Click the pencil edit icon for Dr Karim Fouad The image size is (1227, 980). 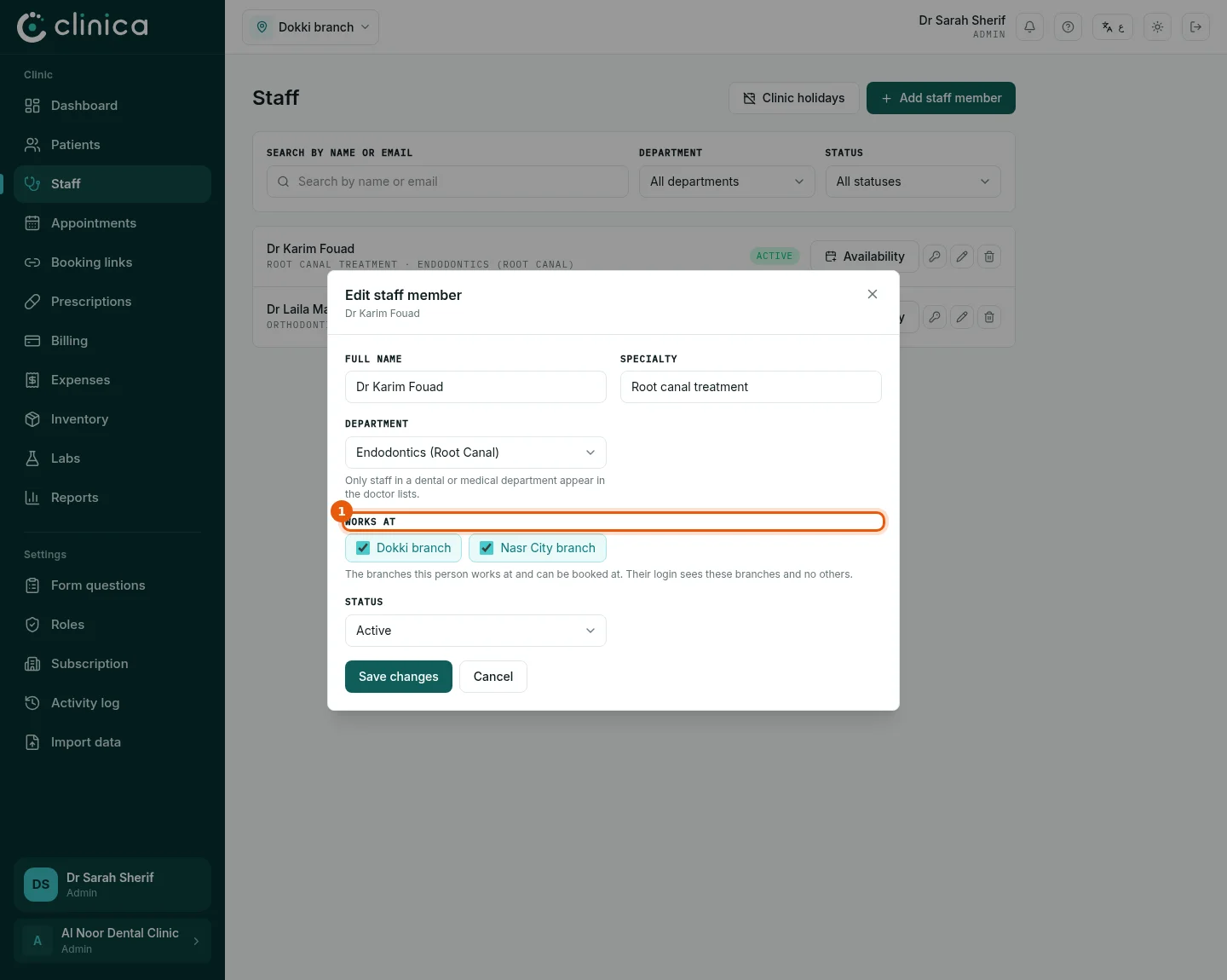pyautogui.click(x=962, y=257)
